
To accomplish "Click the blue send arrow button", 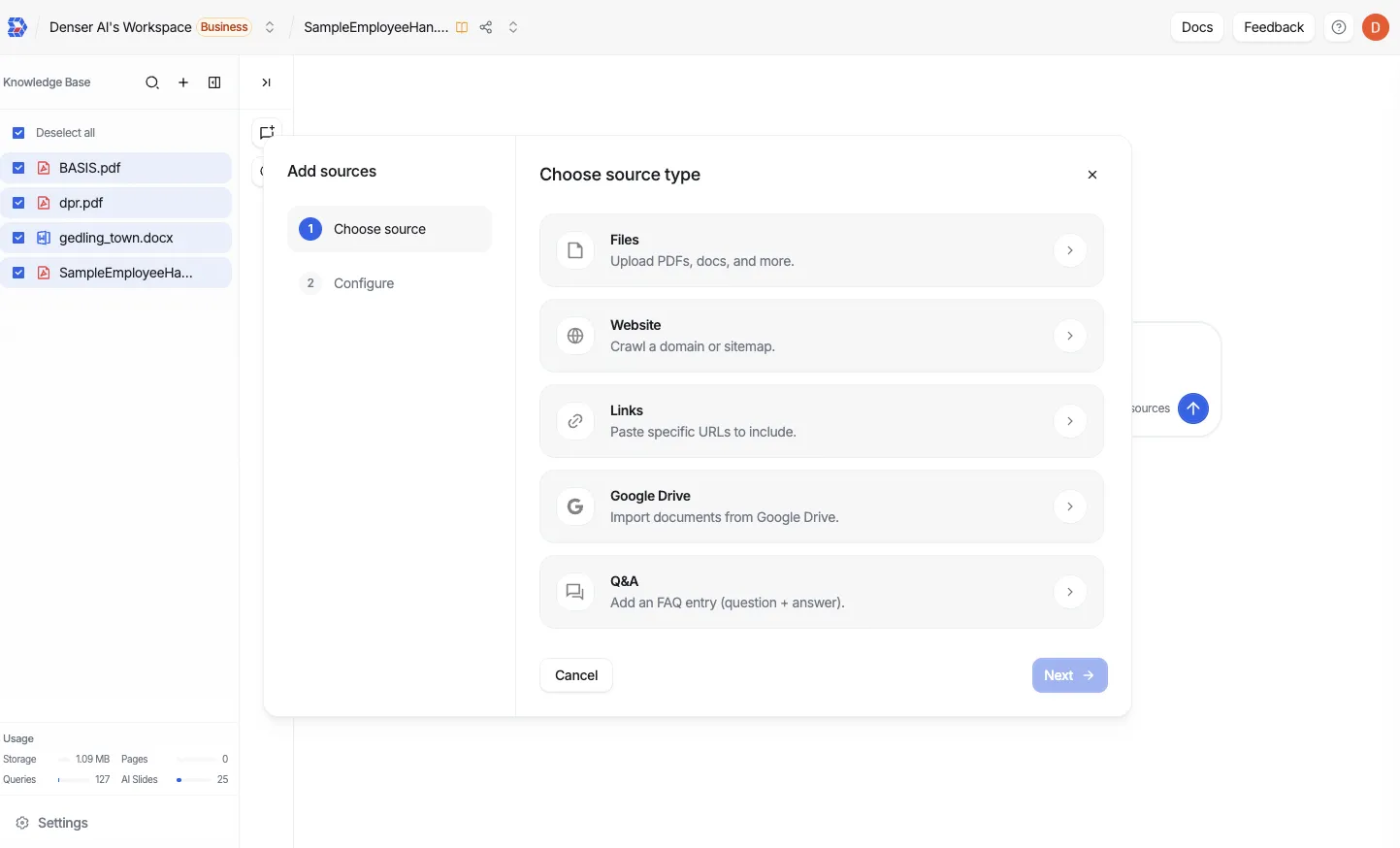I will point(1192,408).
